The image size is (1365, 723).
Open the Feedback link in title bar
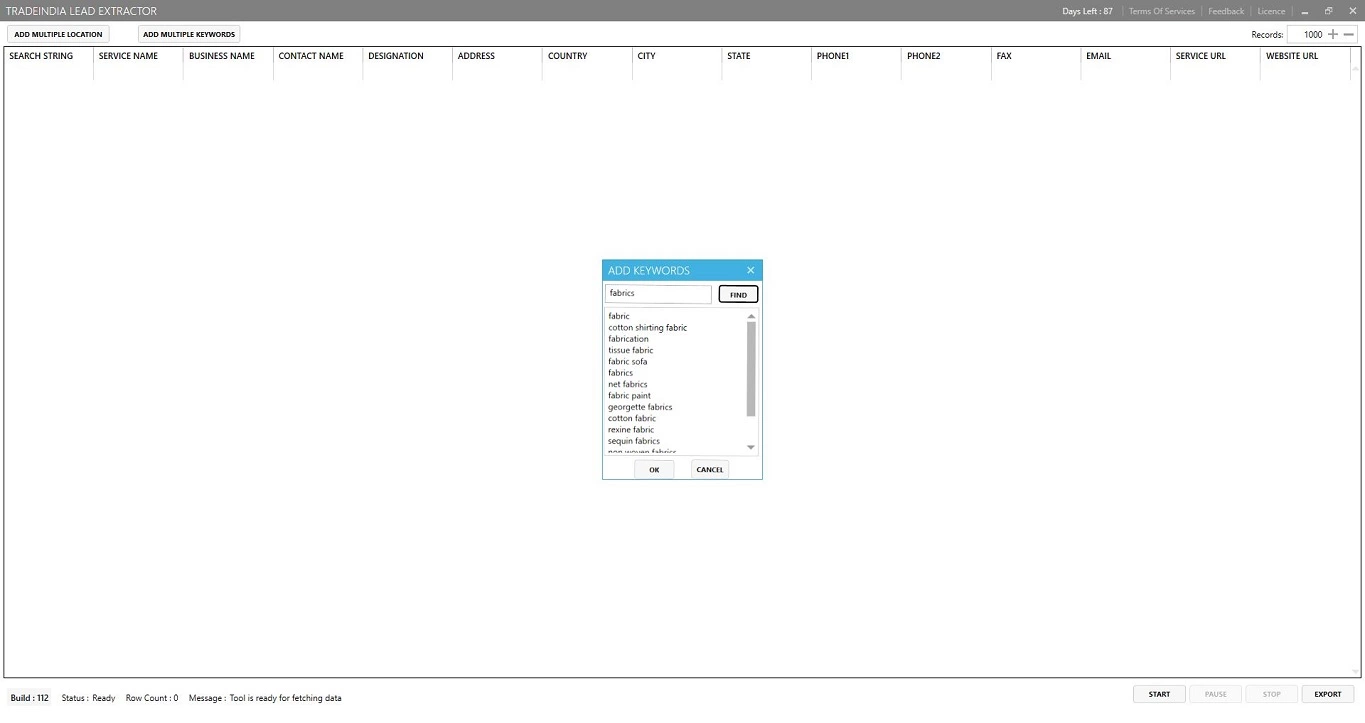[x=1226, y=11]
